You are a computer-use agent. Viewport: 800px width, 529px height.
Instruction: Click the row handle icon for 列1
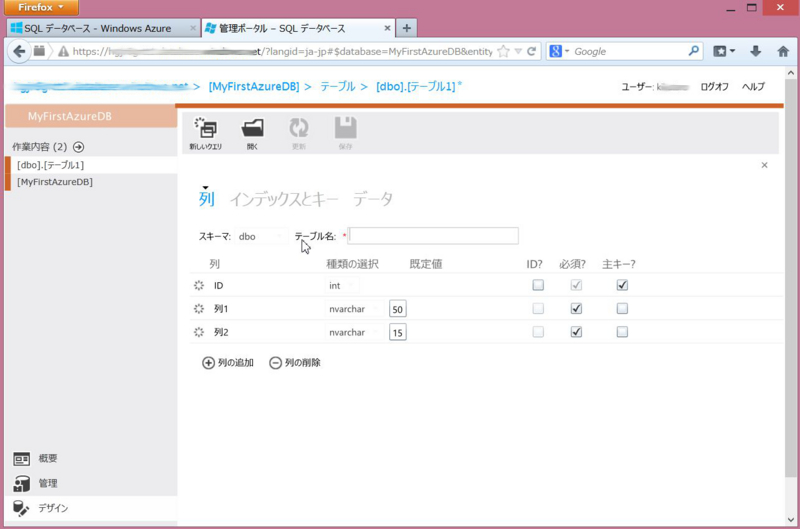199,309
